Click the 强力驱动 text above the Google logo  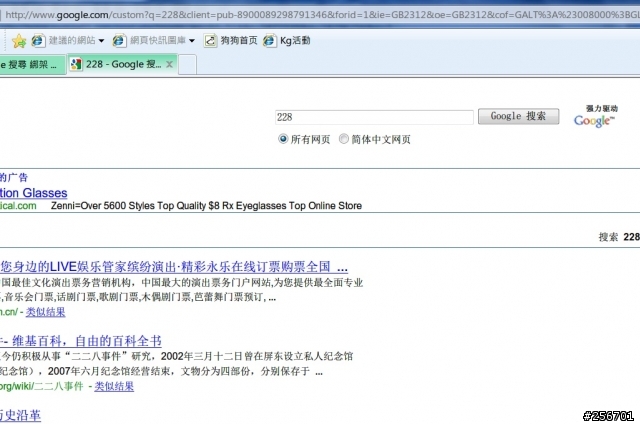pos(602,109)
